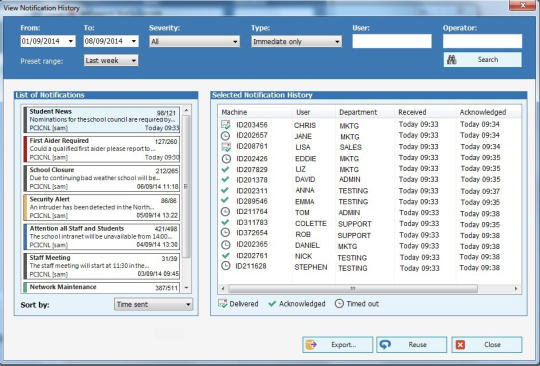Click the Close button at the bottom
The image size is (540, 366).
(487, 345)
